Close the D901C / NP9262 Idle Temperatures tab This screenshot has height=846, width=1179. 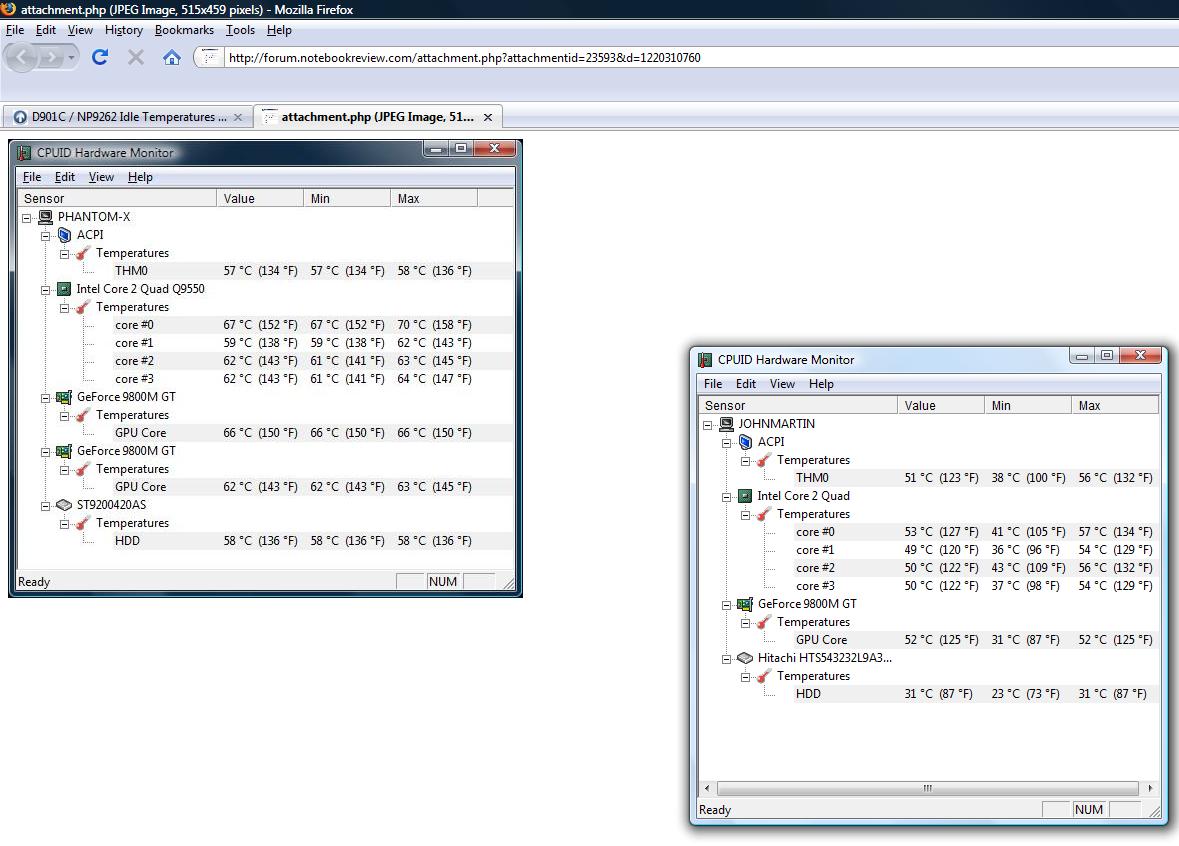click(x=238, y=117)
